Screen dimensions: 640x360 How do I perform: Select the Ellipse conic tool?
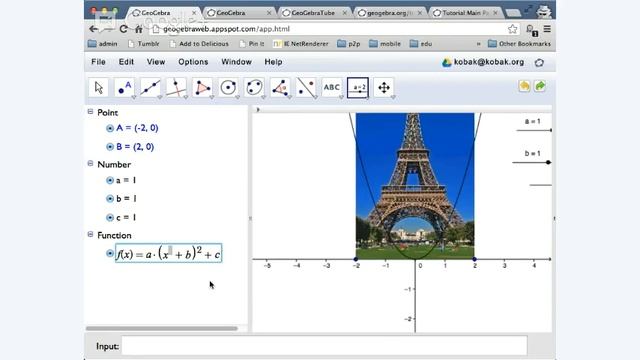(254, 88)
